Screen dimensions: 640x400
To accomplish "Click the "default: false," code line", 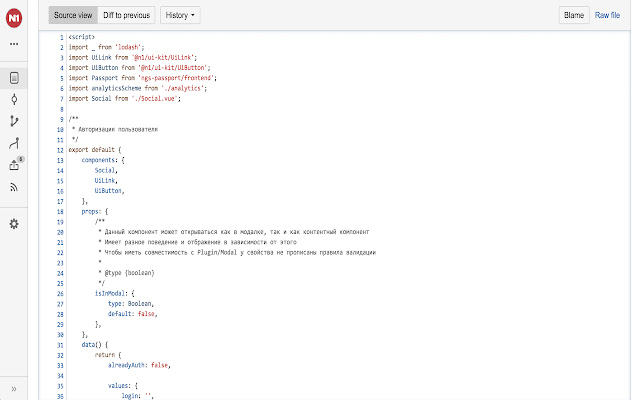I will pos(133,314).
